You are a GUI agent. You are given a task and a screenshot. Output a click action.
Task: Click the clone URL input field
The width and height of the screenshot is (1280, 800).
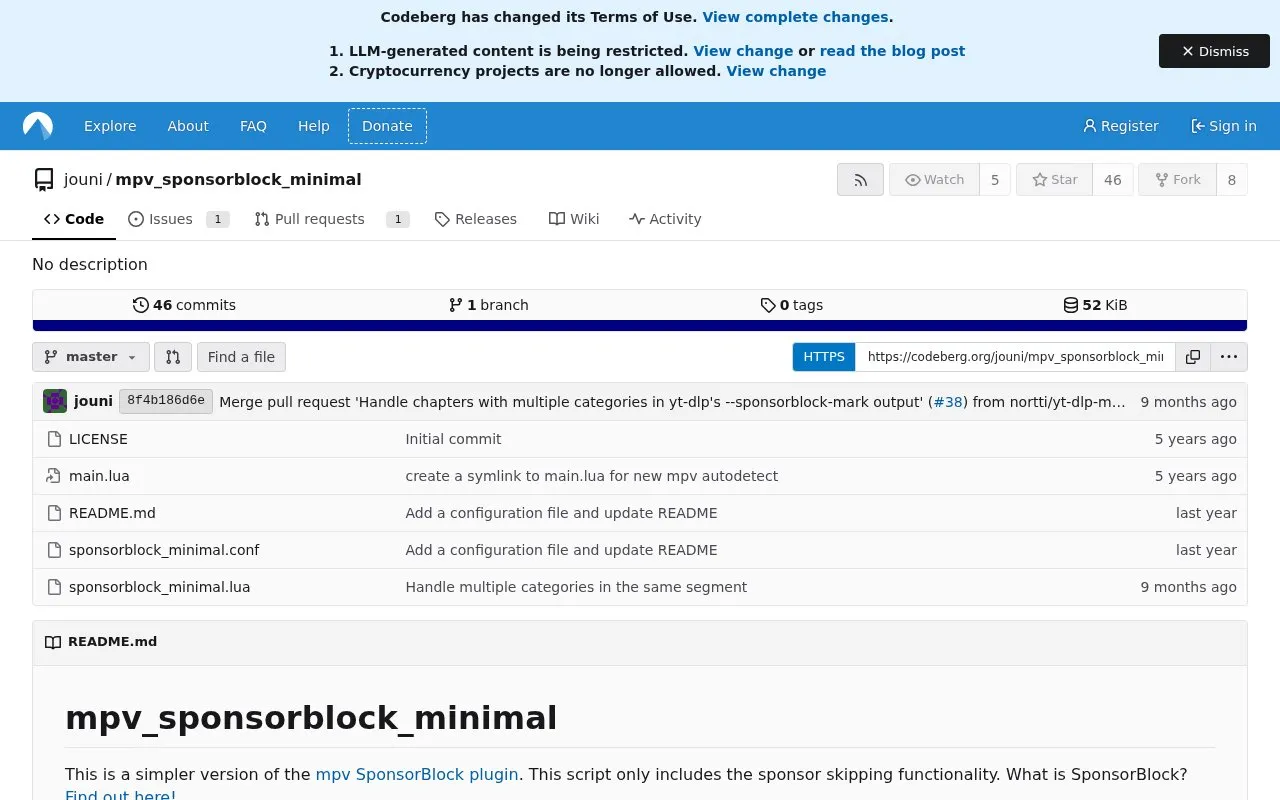tap(1015, 357)
